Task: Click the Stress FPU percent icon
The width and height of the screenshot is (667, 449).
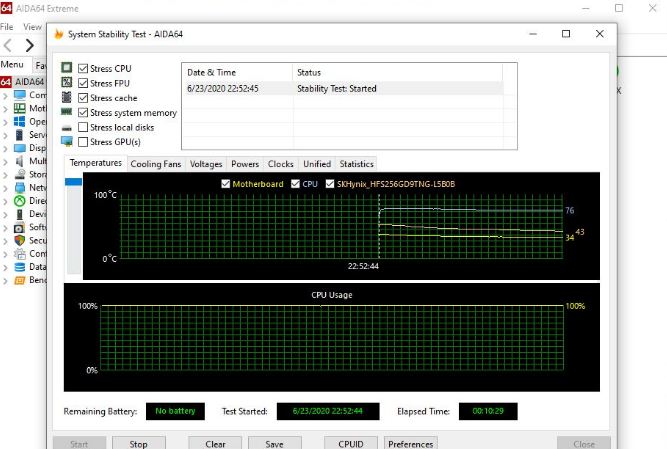Action: pyautogui.click(x=66, y=82)
